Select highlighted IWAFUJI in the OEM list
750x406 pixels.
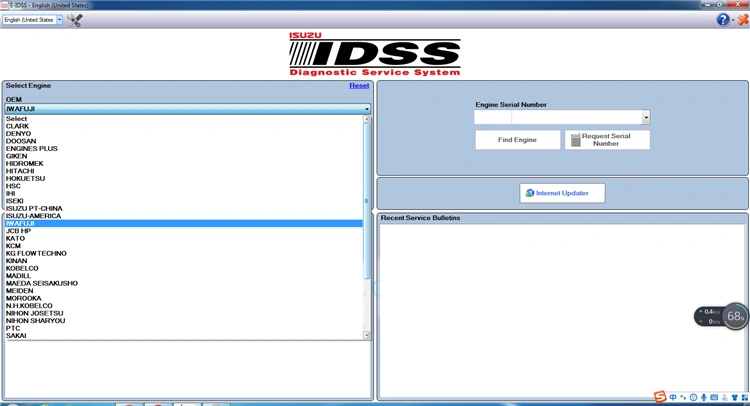click(x=184, y=223)
